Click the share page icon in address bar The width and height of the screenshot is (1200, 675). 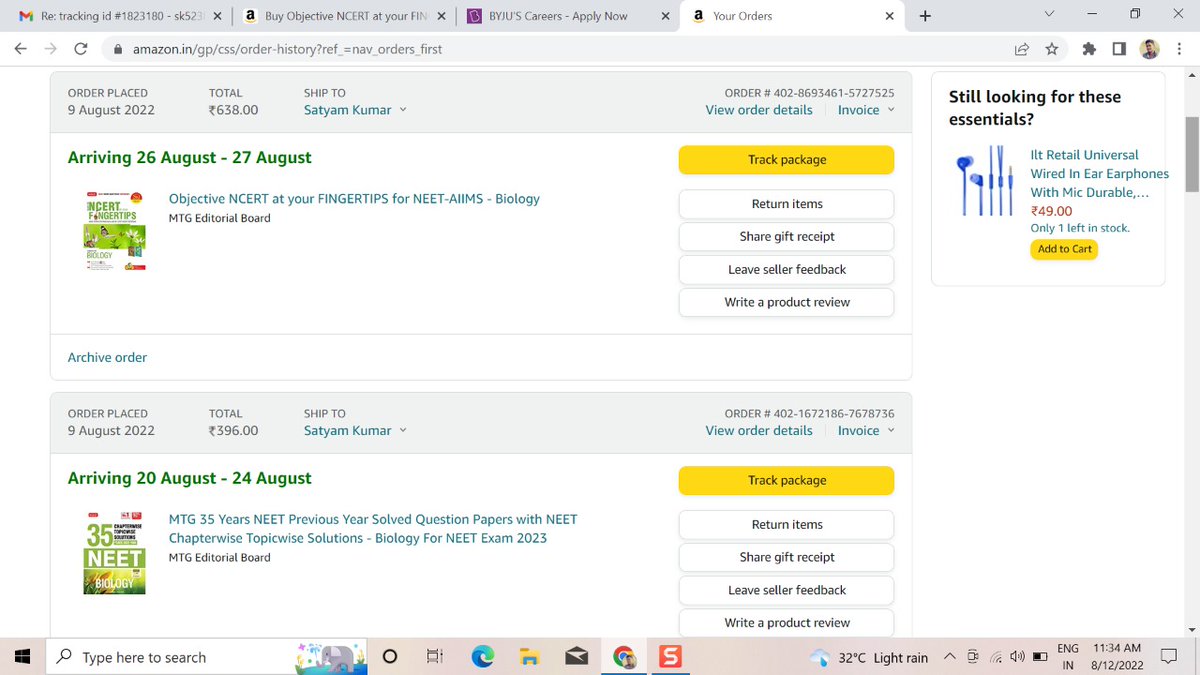point(1021,48)
